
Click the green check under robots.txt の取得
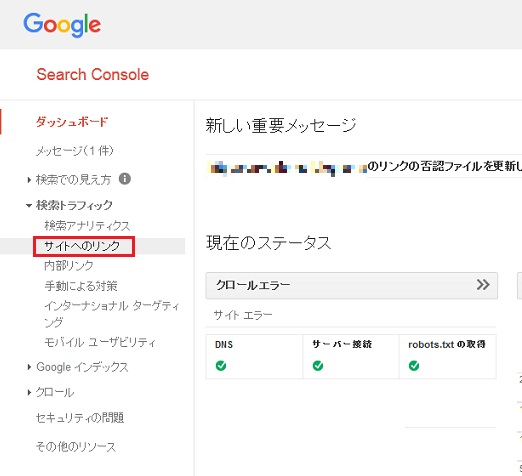tap(414, 366)
